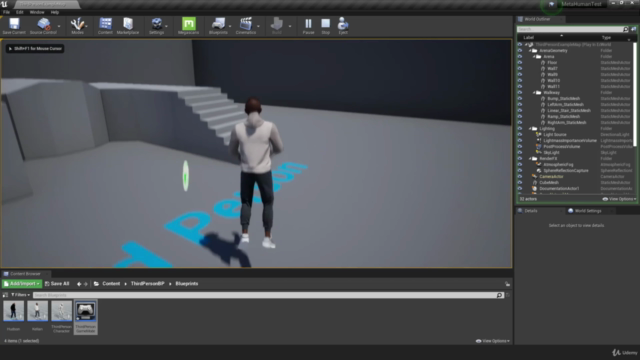Eject from the player controller
Viewport: 640px width, 360px height.
pos(343,26)
